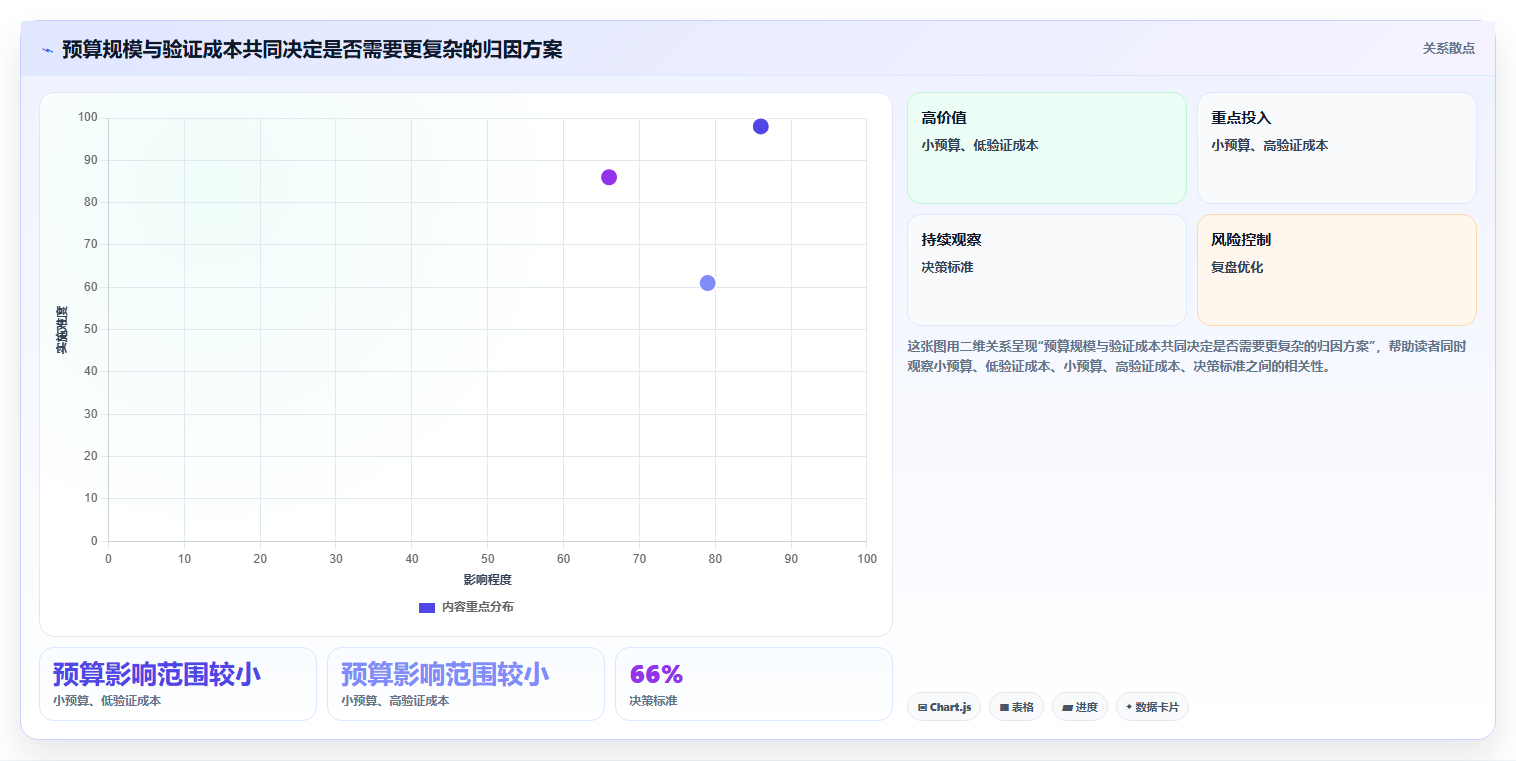The width and height of the screenshot is (1516, 761).
Task: Click the 复盘优化 text in 风险控制 card
Action: 1237,268
